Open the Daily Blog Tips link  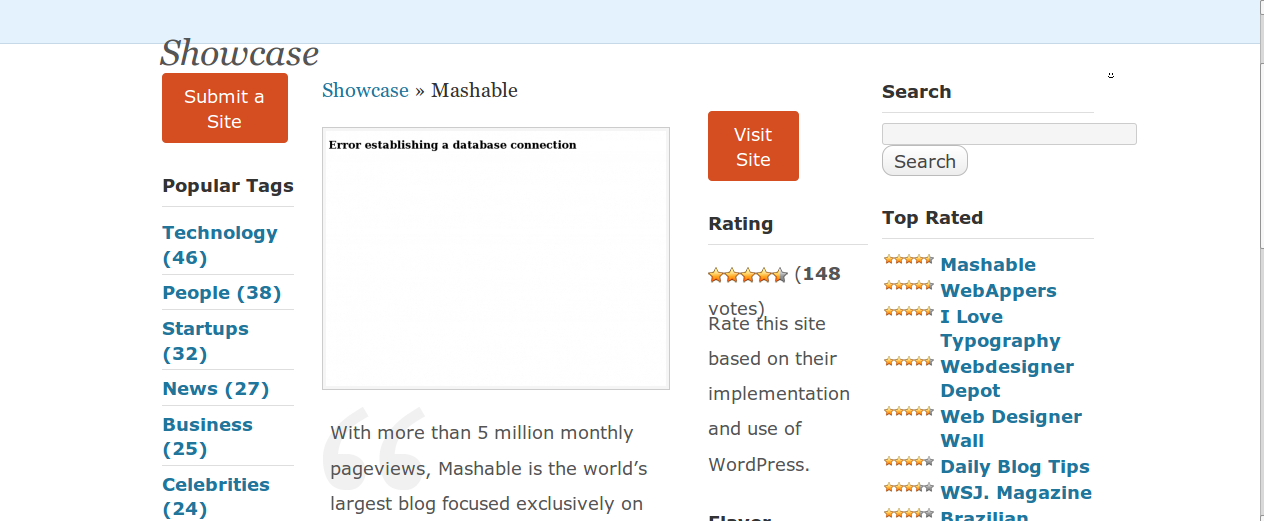point(1015,467)
